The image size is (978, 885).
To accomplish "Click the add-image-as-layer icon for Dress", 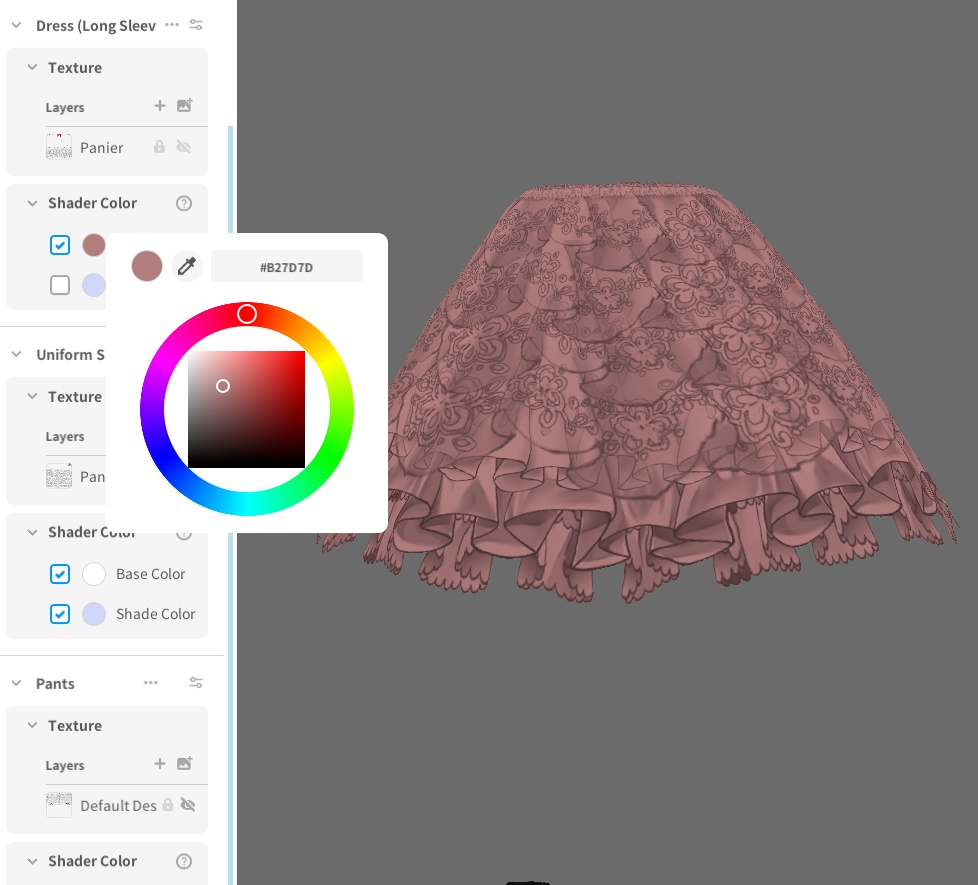I will pyautogui.click(x=185, y=105).
